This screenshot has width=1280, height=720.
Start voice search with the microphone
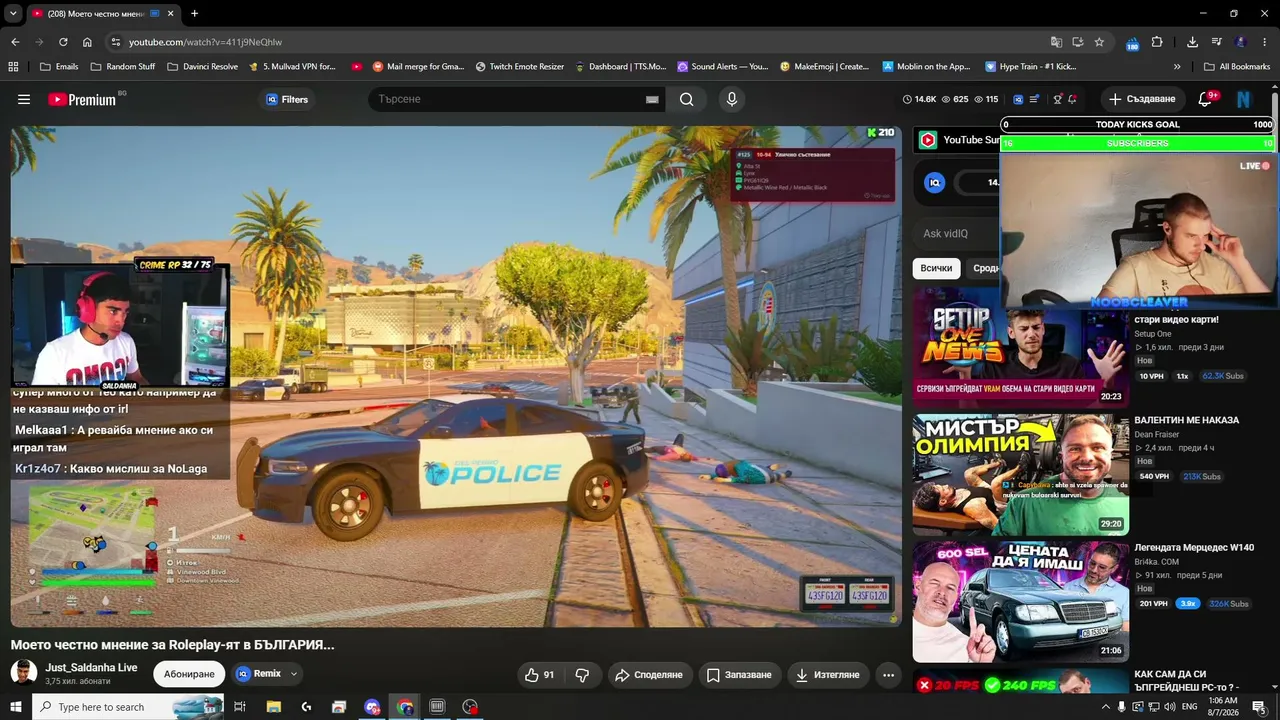point(732,99)
